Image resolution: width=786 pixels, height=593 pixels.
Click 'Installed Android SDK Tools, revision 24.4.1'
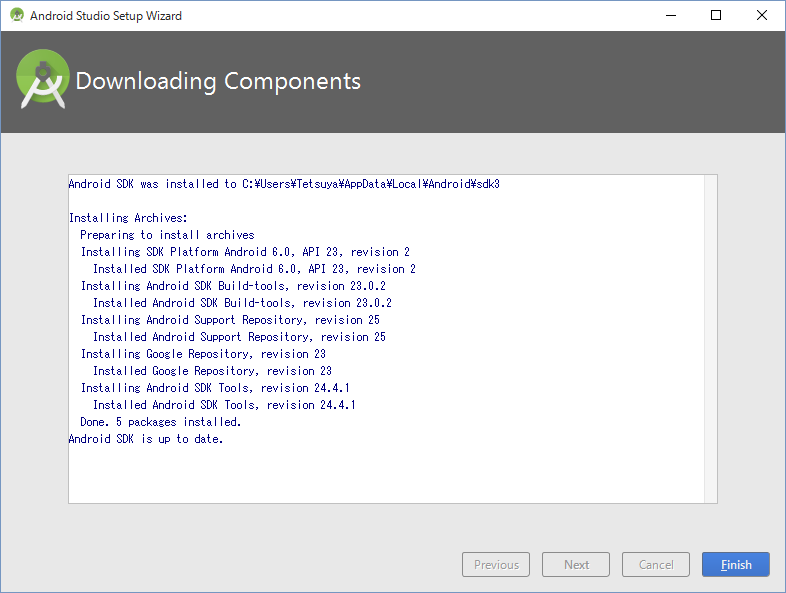pos(224,405)
